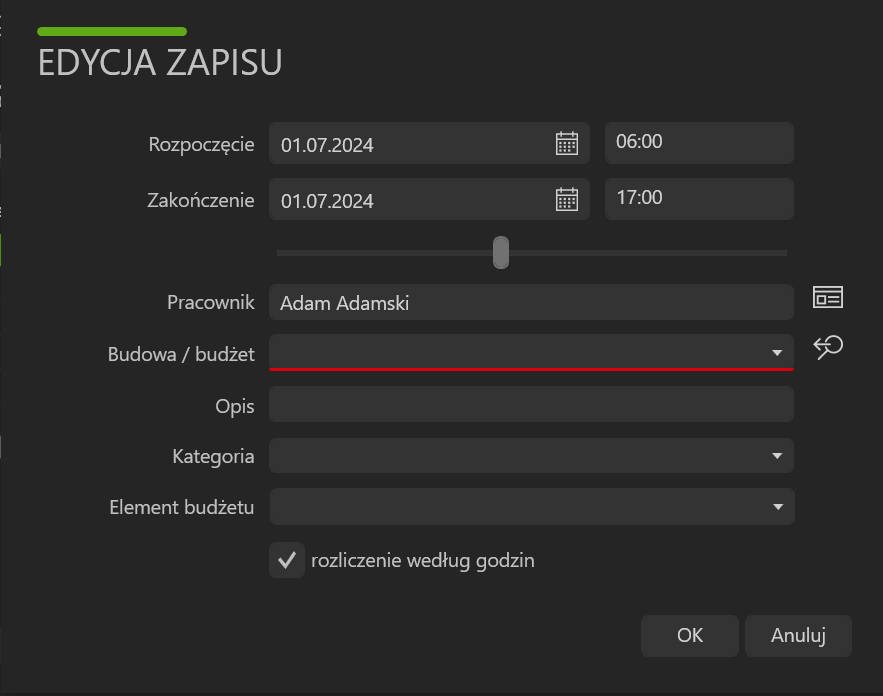Confirm the entry with the OK button
This screenshot has height=696, width=883.
(x=690, y=636)
